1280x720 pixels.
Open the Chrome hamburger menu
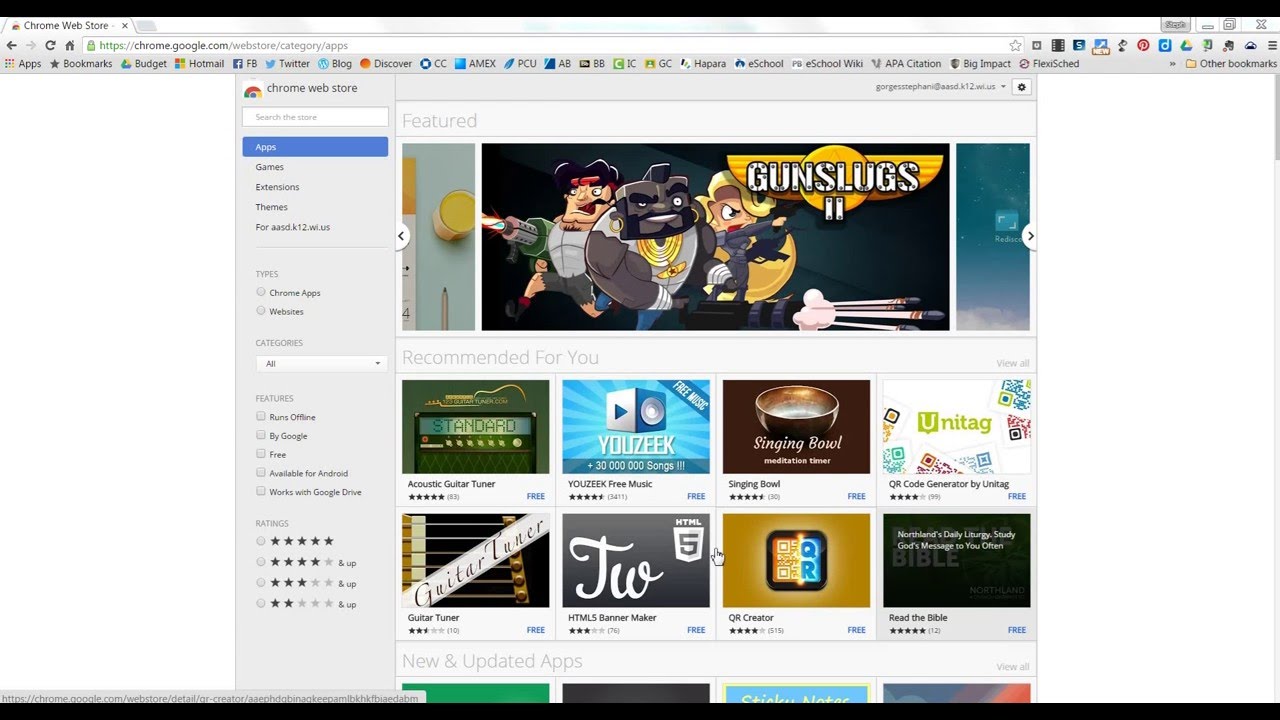(1273, 45)
